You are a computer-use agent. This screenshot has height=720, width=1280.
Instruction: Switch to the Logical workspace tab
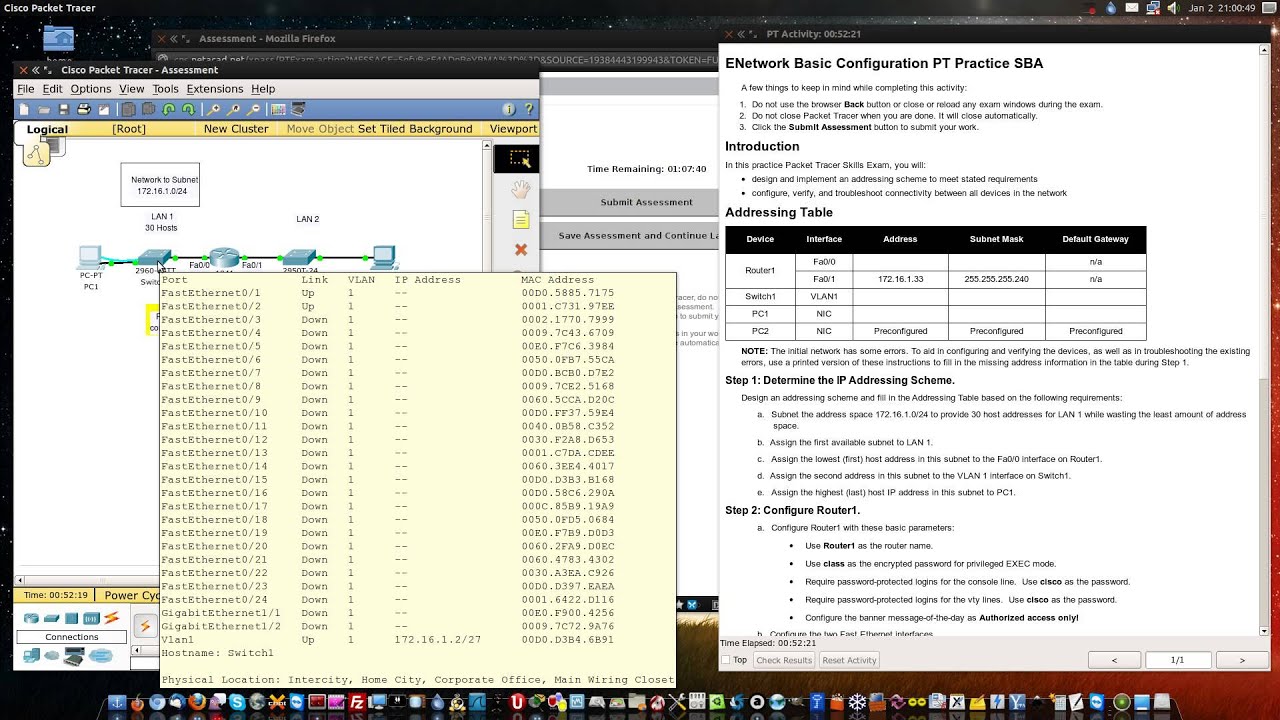click(47, 129)
